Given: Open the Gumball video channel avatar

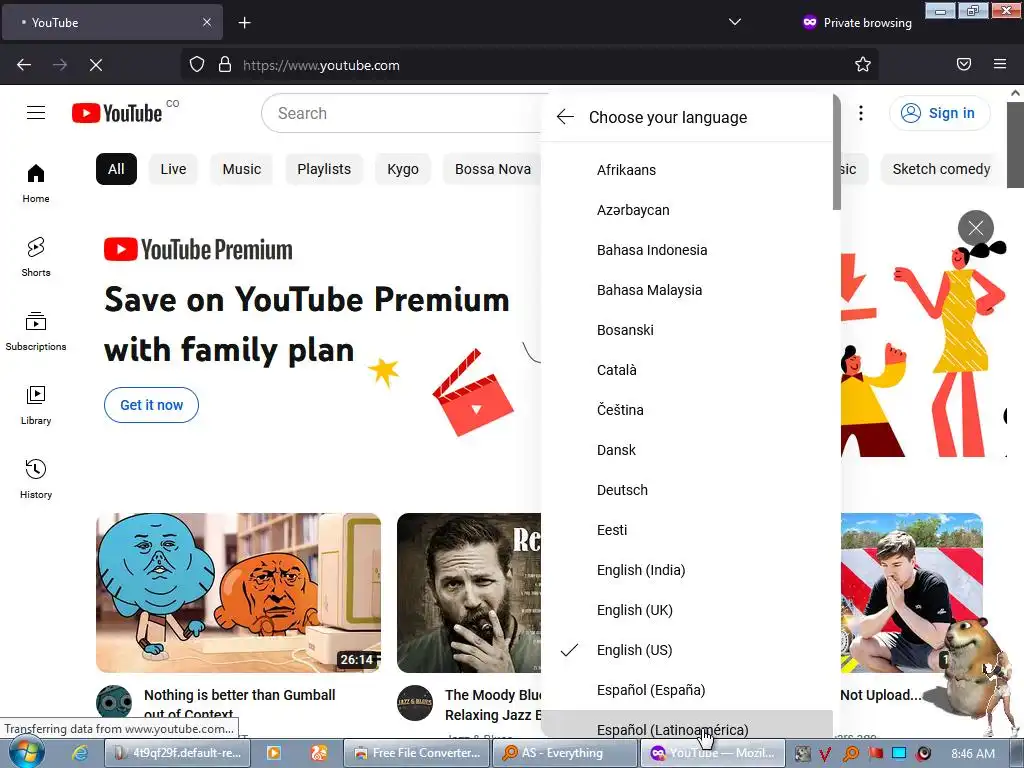Looking at the screenshot, I should tap(114, 702).
